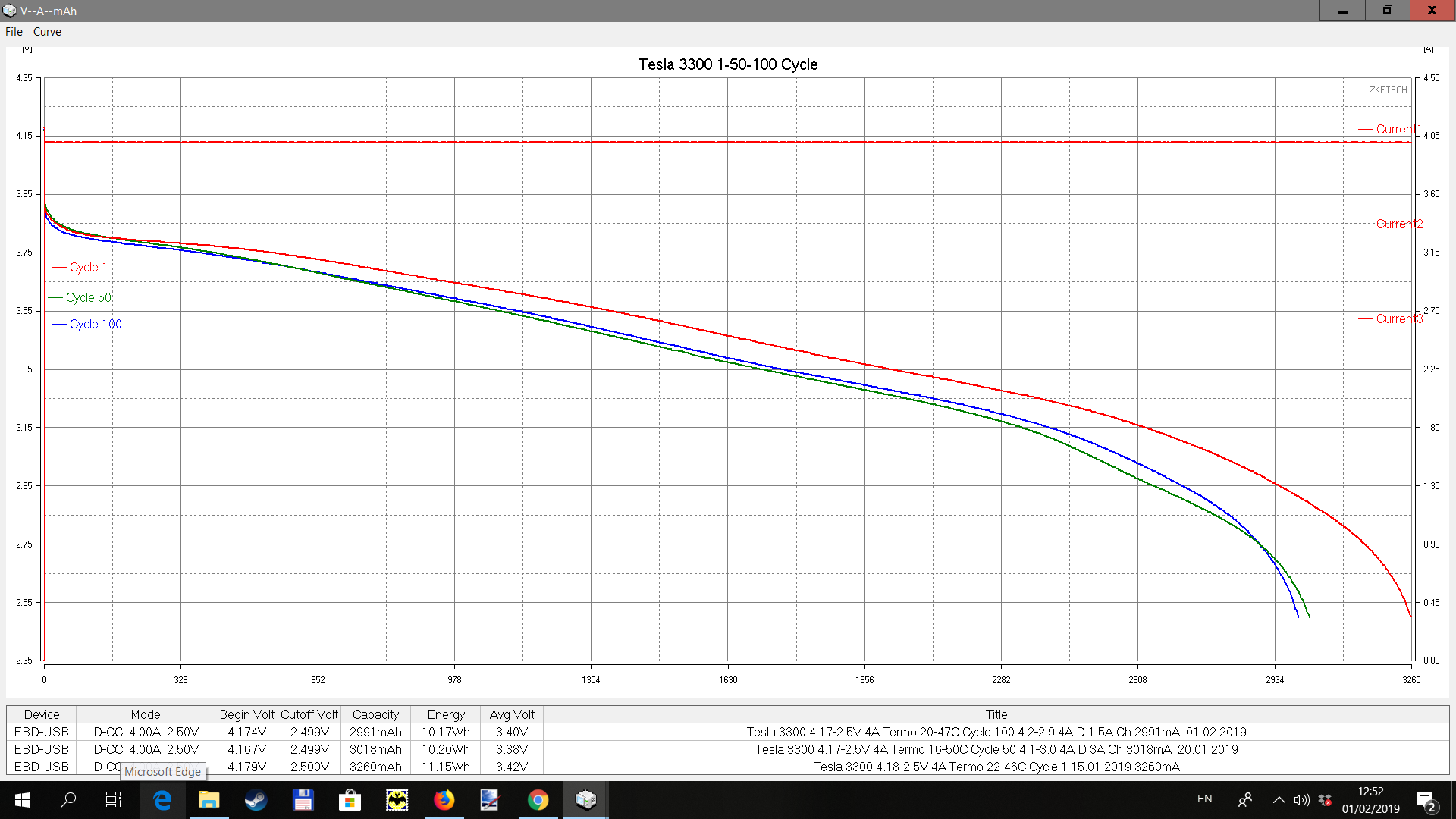Open the File menu
Viewport: 1456px width, 819px height.
[14, 32]
